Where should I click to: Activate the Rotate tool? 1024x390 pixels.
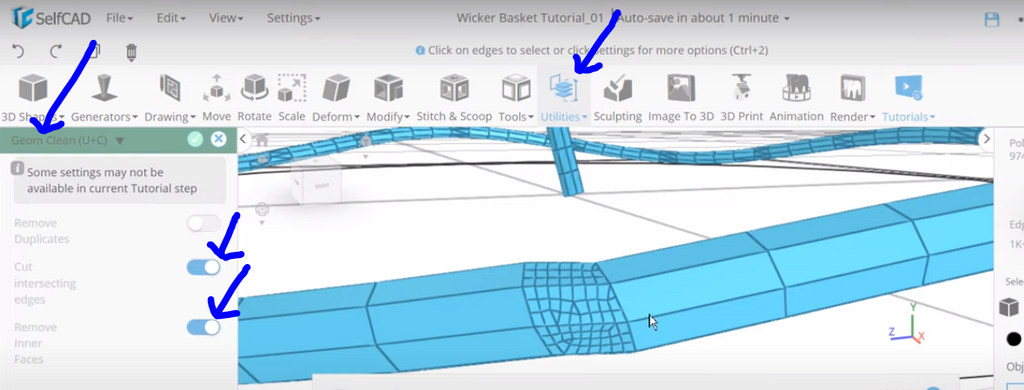[x=254, y=98]
